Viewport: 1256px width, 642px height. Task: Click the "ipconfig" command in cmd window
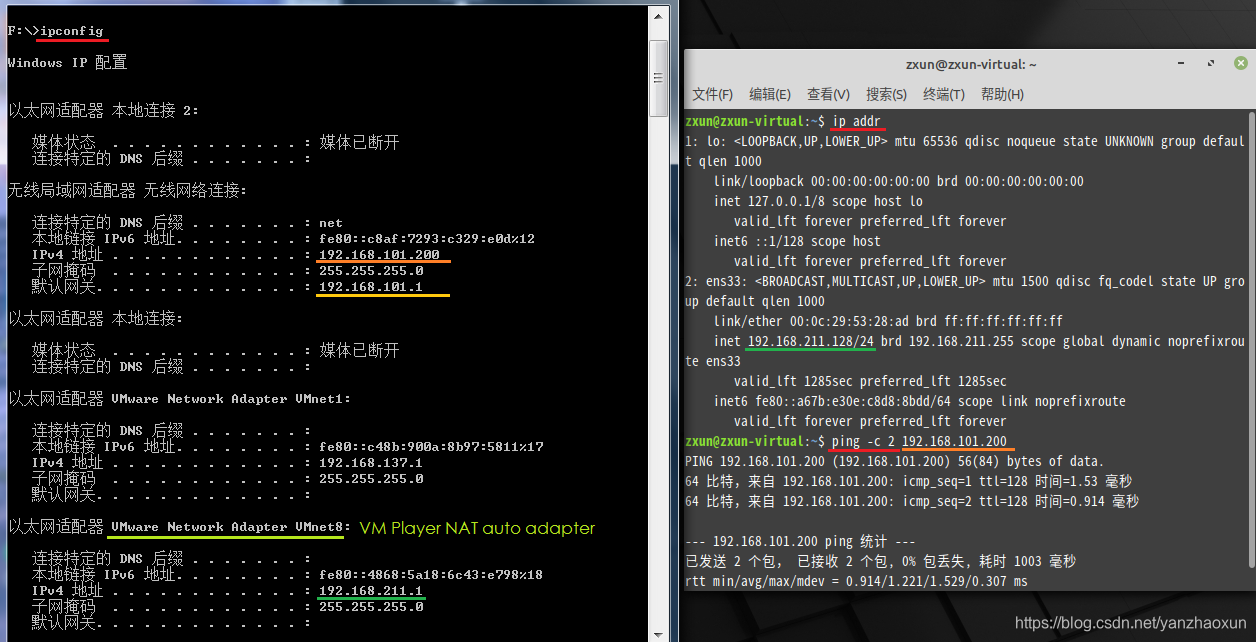[x=71, y=31]
